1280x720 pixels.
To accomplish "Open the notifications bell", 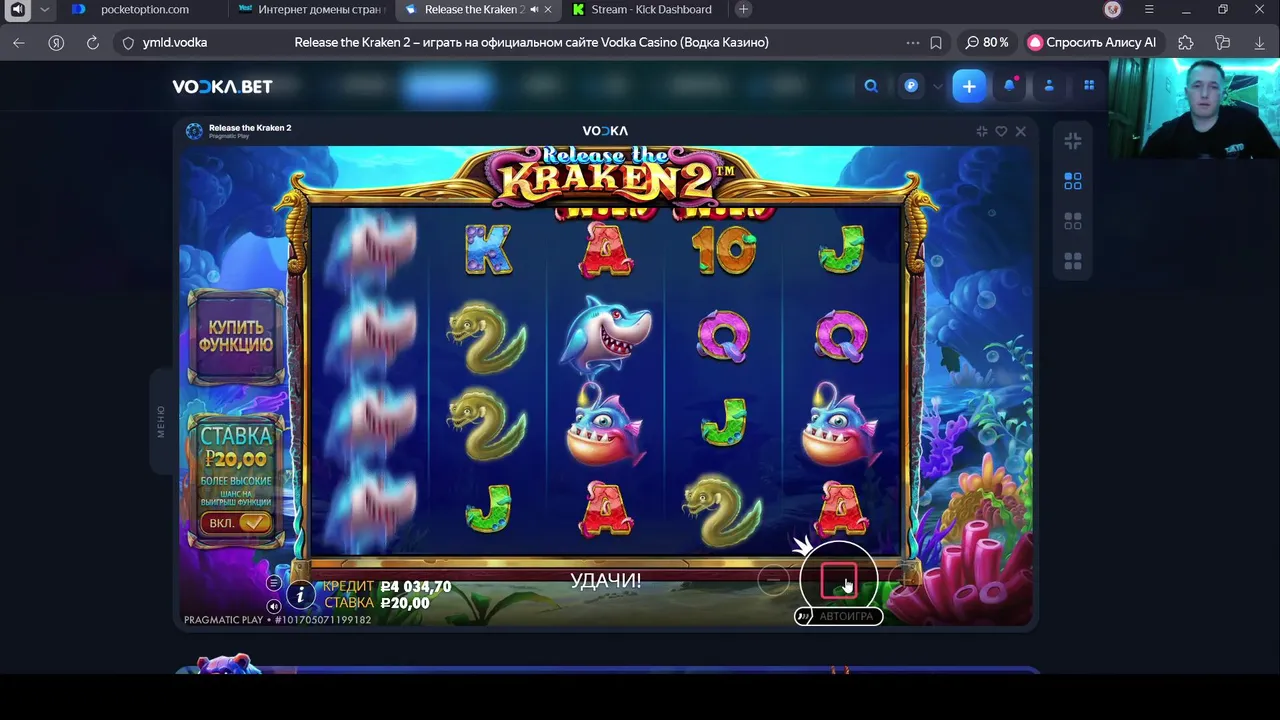I will (1009, 86).
